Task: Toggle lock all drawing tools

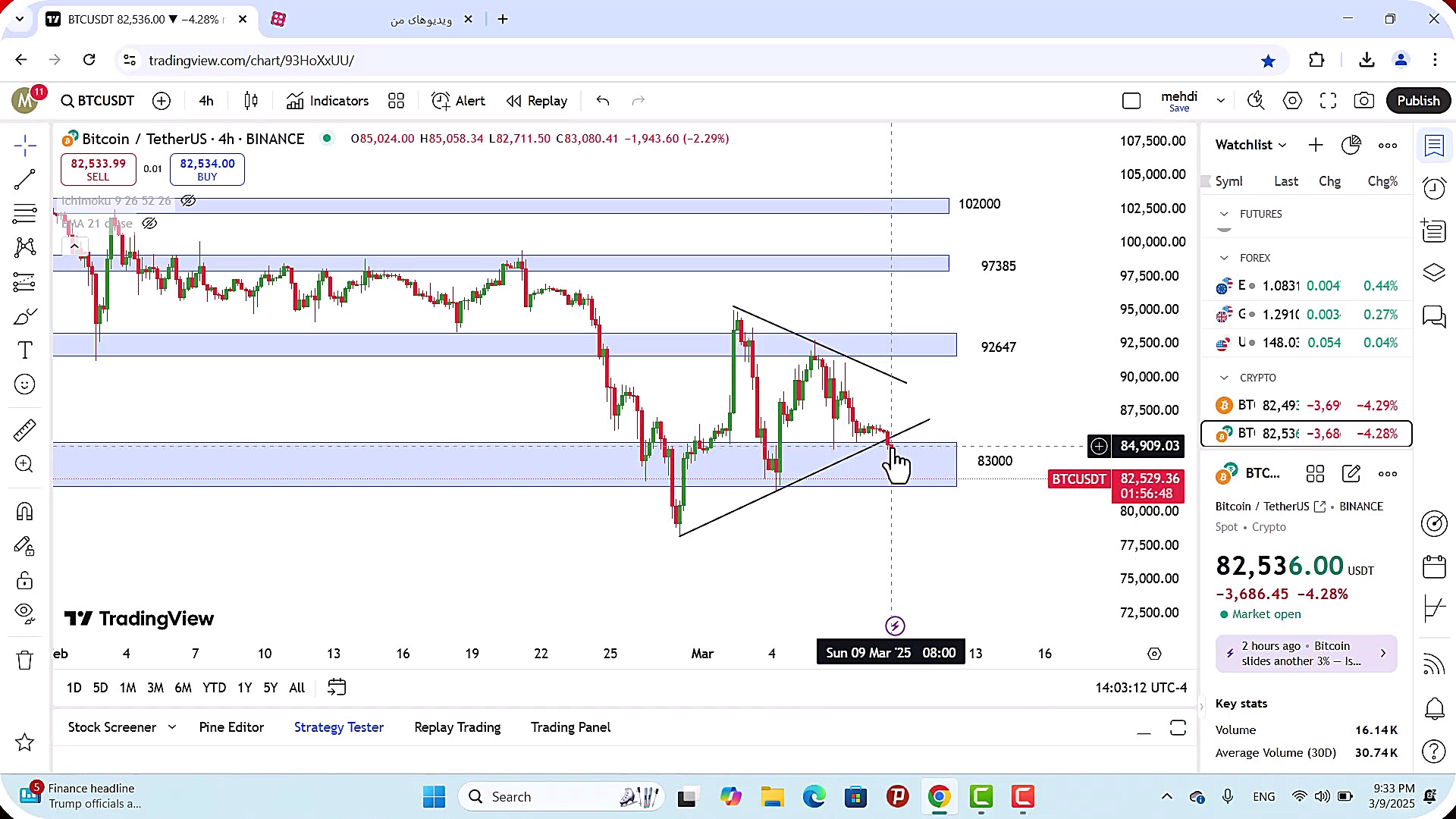Action: pyautogui.click(x=25, y=580)
